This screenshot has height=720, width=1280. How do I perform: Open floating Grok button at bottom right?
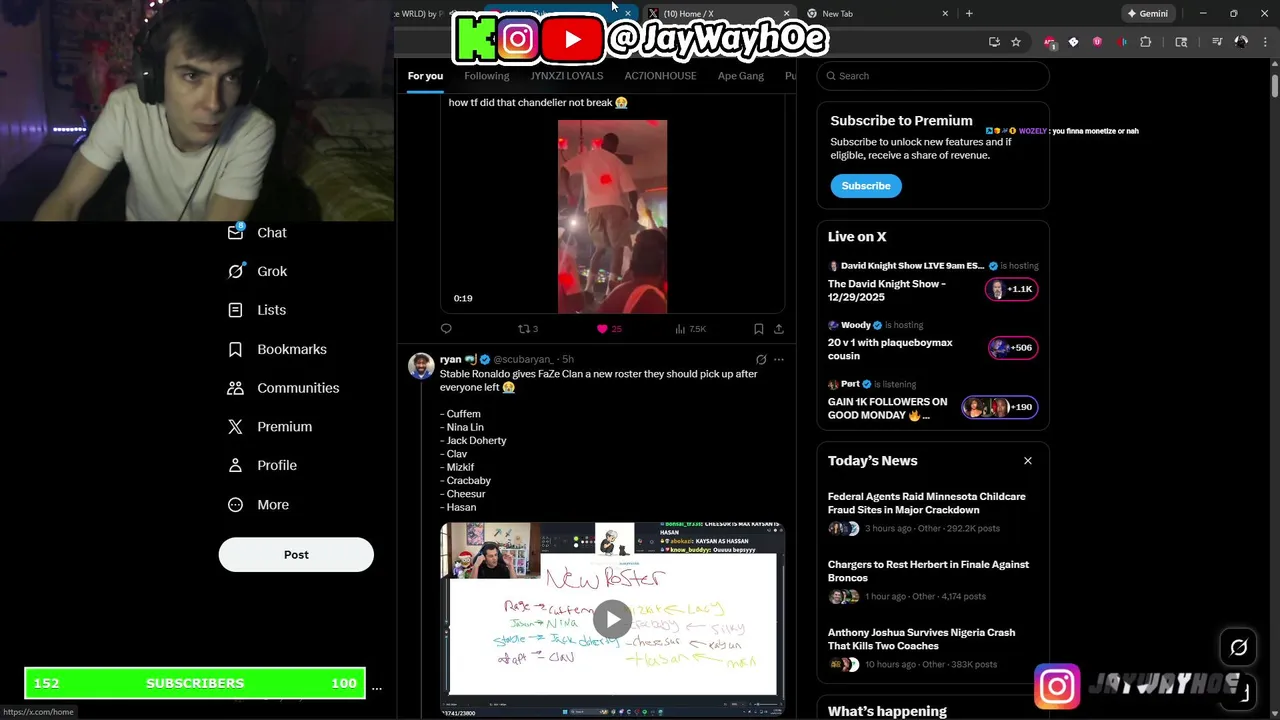tap(1238, 648)
